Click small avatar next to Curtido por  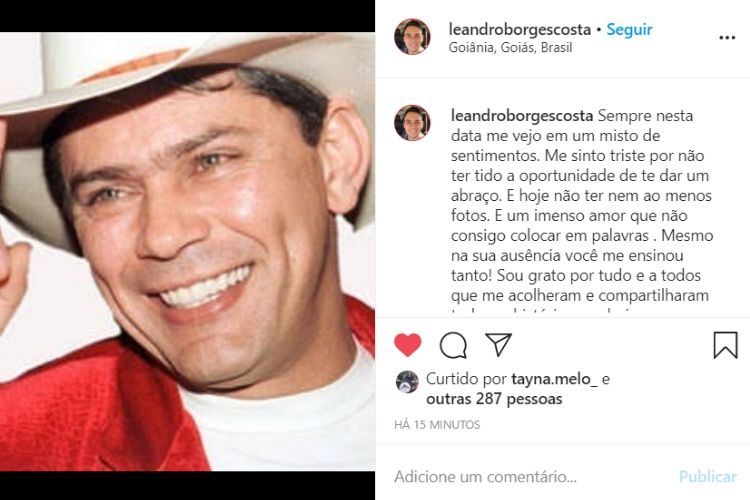tap(407, 382)
